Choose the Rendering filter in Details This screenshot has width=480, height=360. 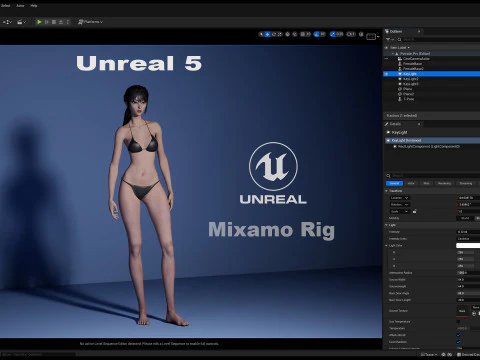444,183
